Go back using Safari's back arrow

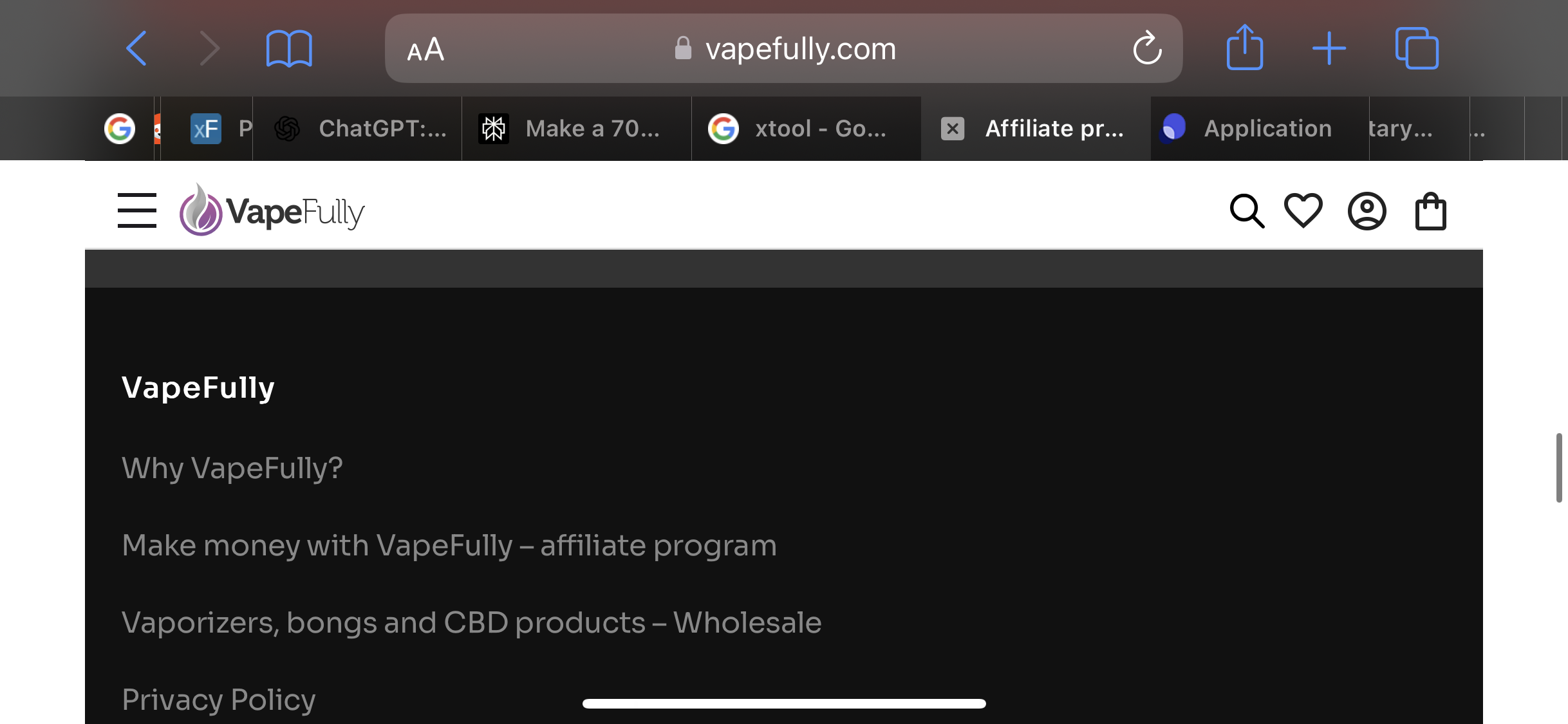[x=136, y=48]
